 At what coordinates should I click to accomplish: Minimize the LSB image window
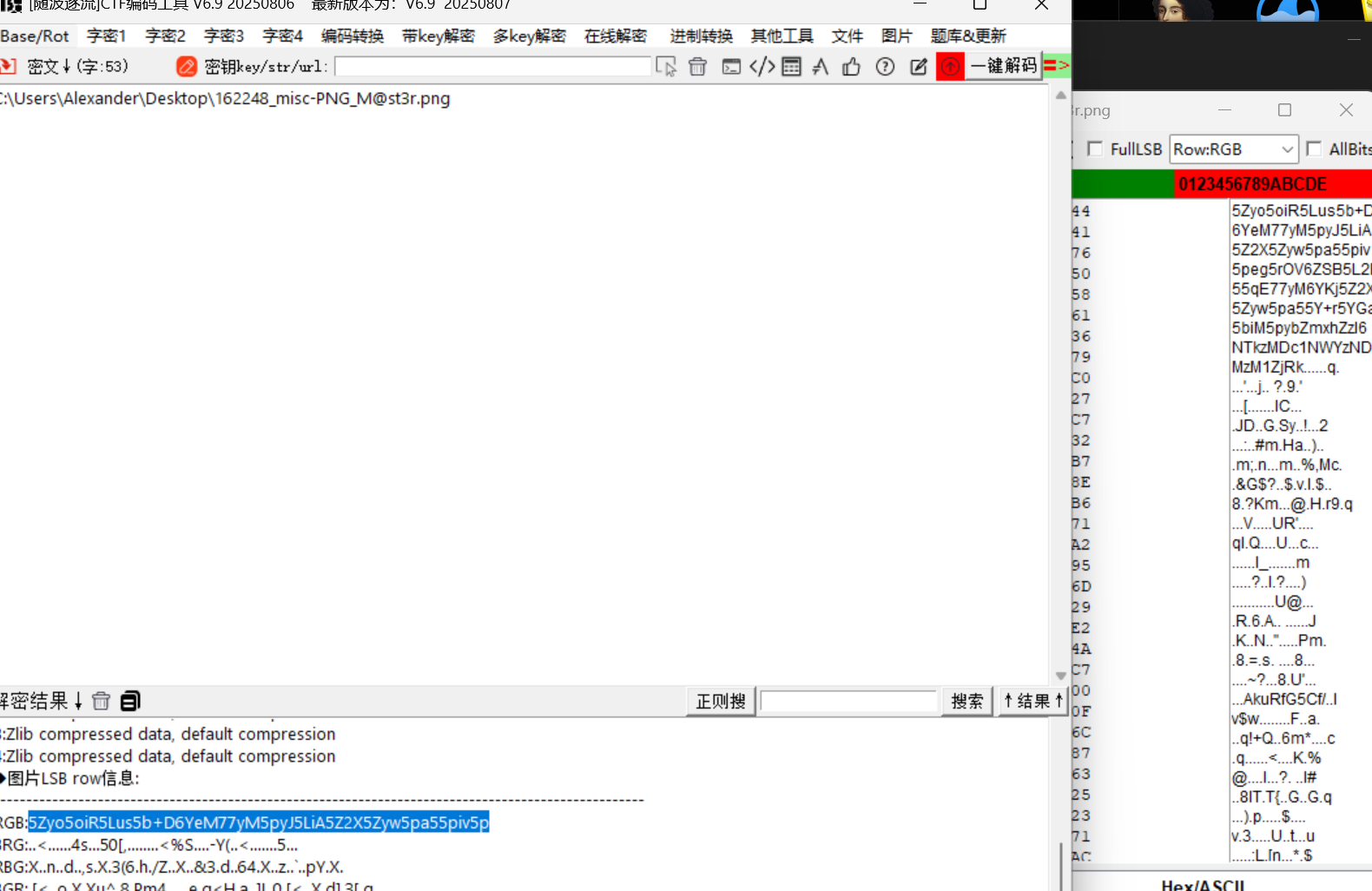tap(1224, 110)
